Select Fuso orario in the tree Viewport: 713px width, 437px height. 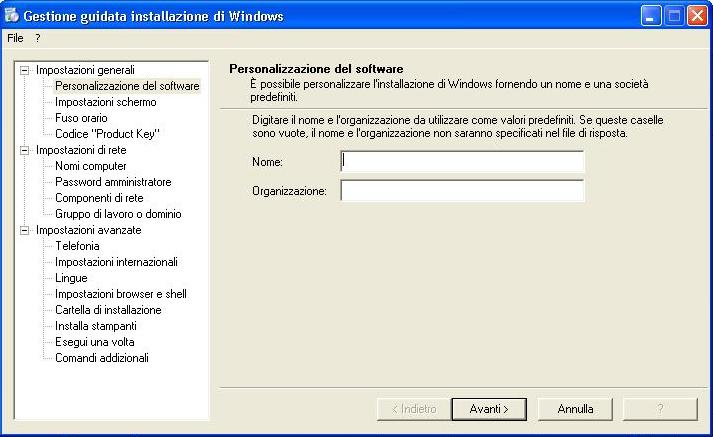(x=81, y=118)
